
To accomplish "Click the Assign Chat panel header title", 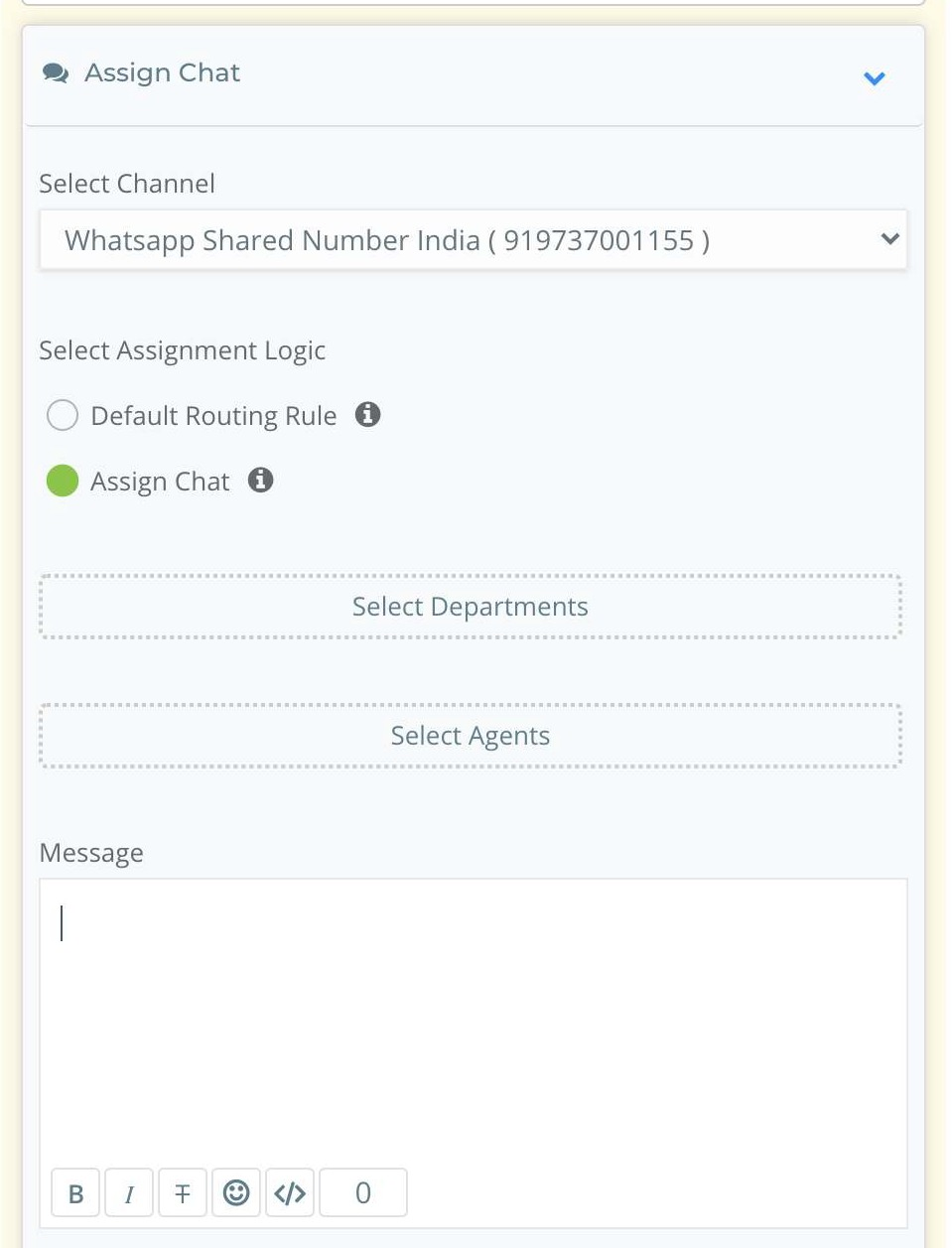I will tap(162, 73).
